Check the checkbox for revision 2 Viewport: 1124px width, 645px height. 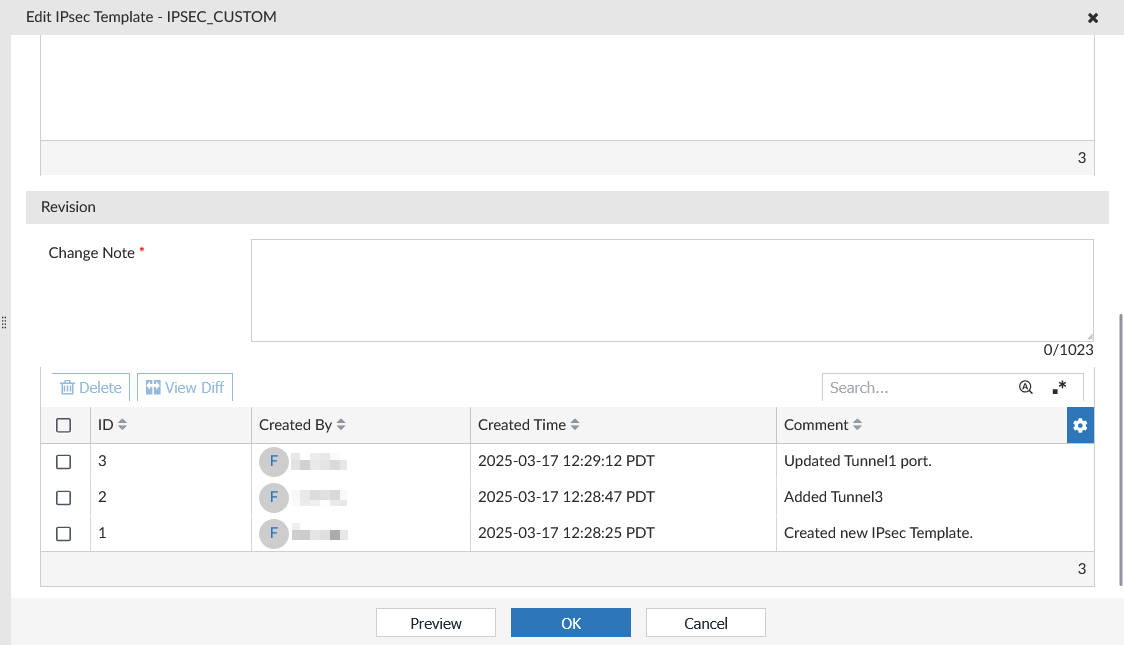point(64,497)
